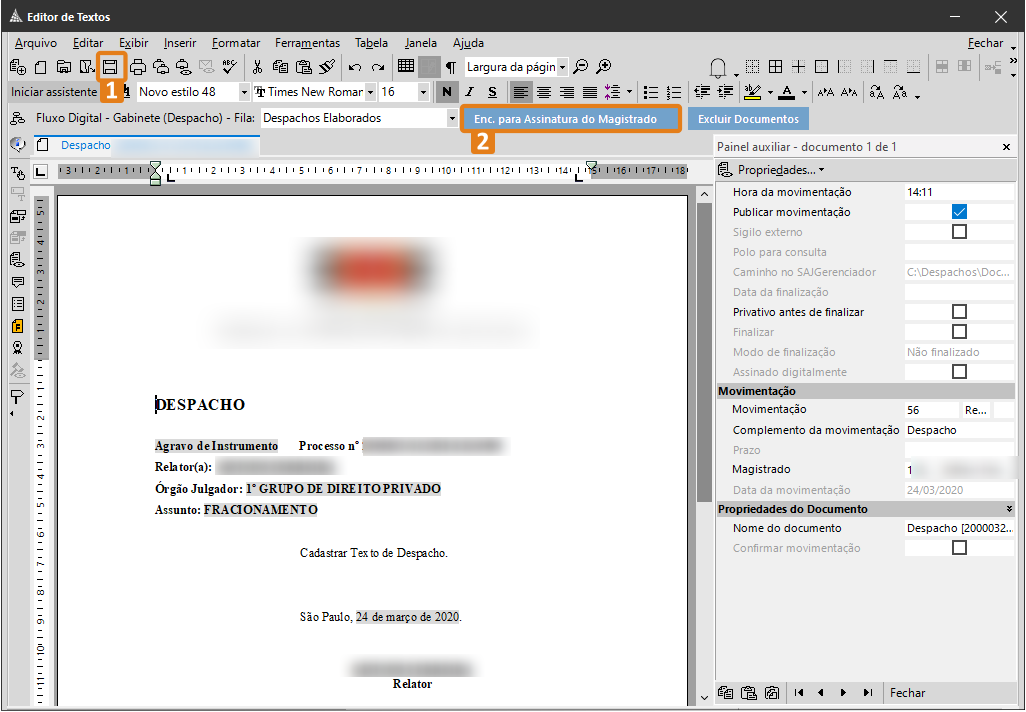Click the Print icon in toolbar
1026x712 pixels.
click(x=138, y=67)
